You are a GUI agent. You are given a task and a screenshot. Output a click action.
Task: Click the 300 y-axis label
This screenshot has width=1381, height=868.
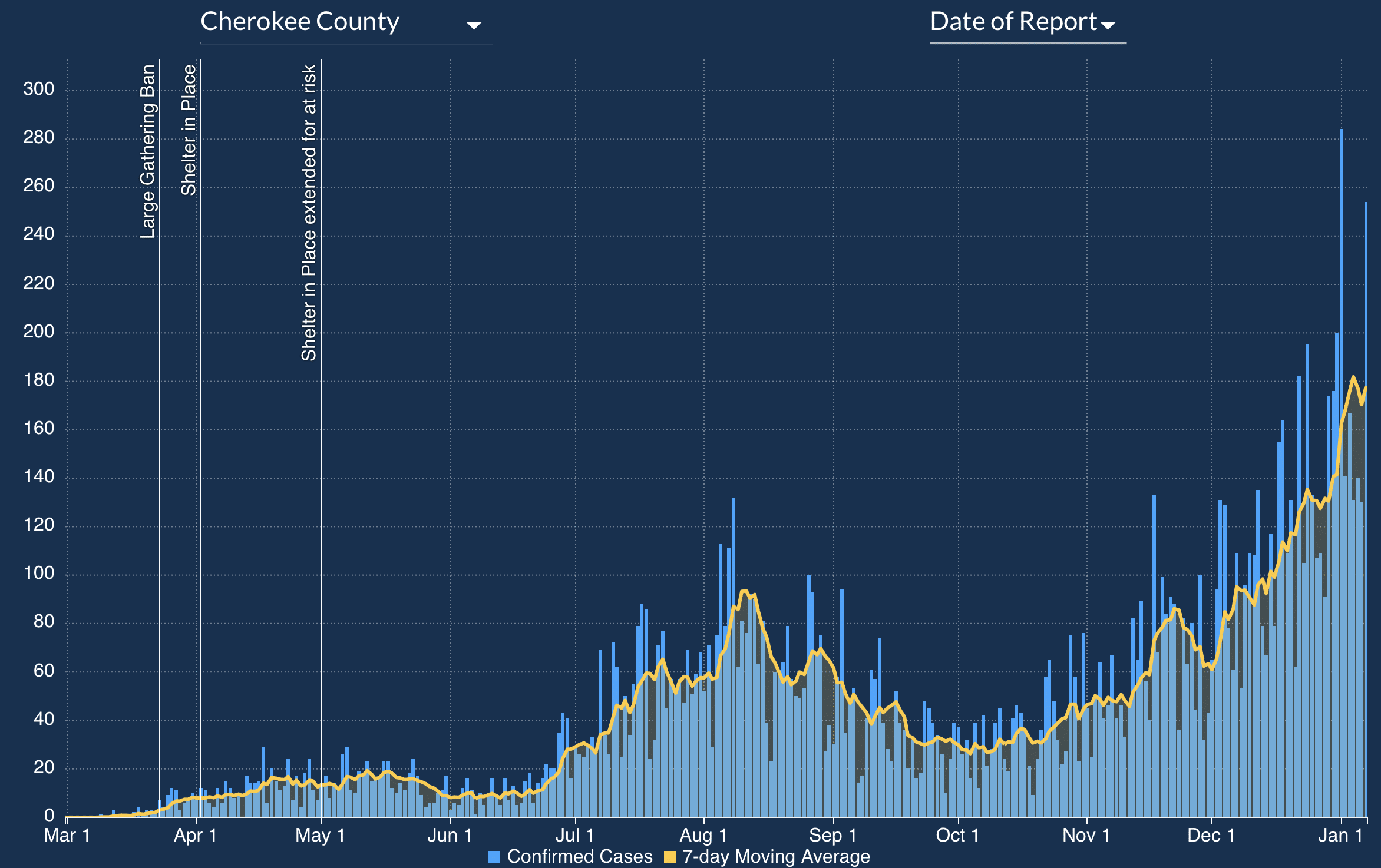point(39,89)
